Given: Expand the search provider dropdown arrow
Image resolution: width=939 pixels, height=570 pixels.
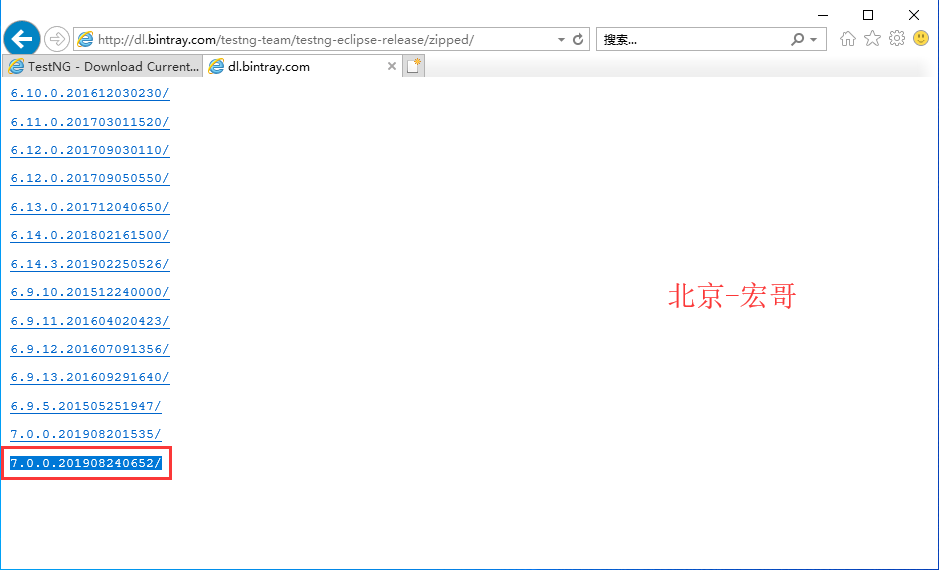Looking at the screenshot, I should (x=813, y=40).
